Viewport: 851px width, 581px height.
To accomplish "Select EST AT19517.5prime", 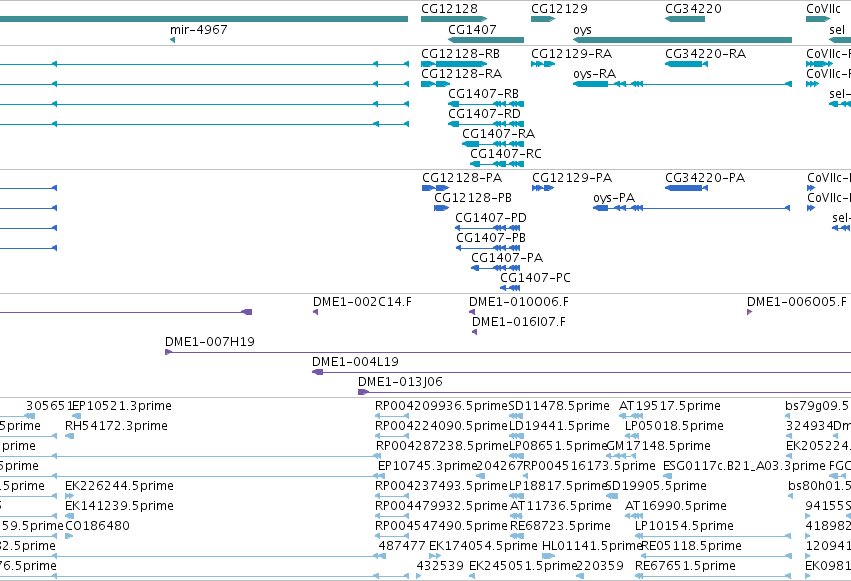I will coord(670,406).
